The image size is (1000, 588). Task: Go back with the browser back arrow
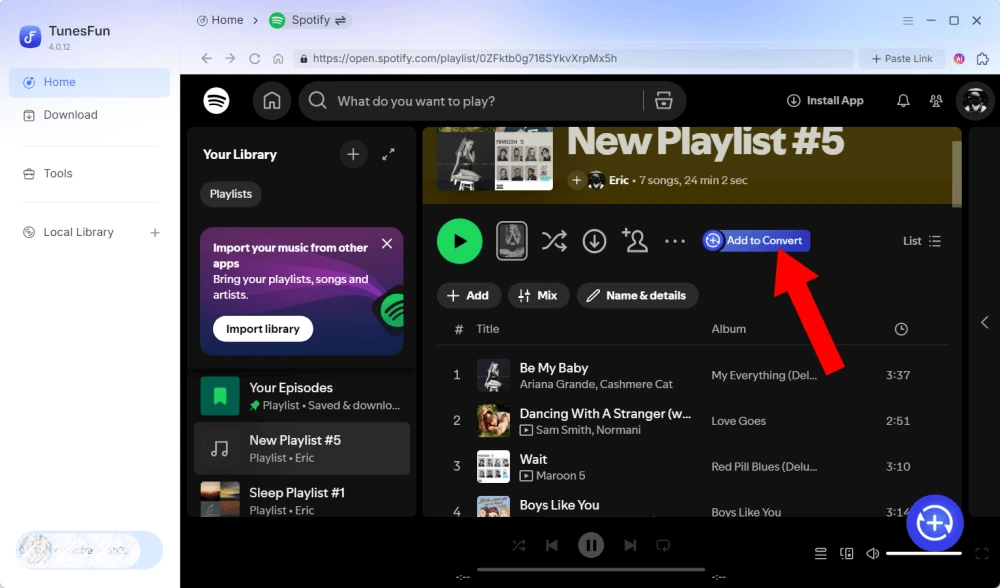click(x=207, y=59)
